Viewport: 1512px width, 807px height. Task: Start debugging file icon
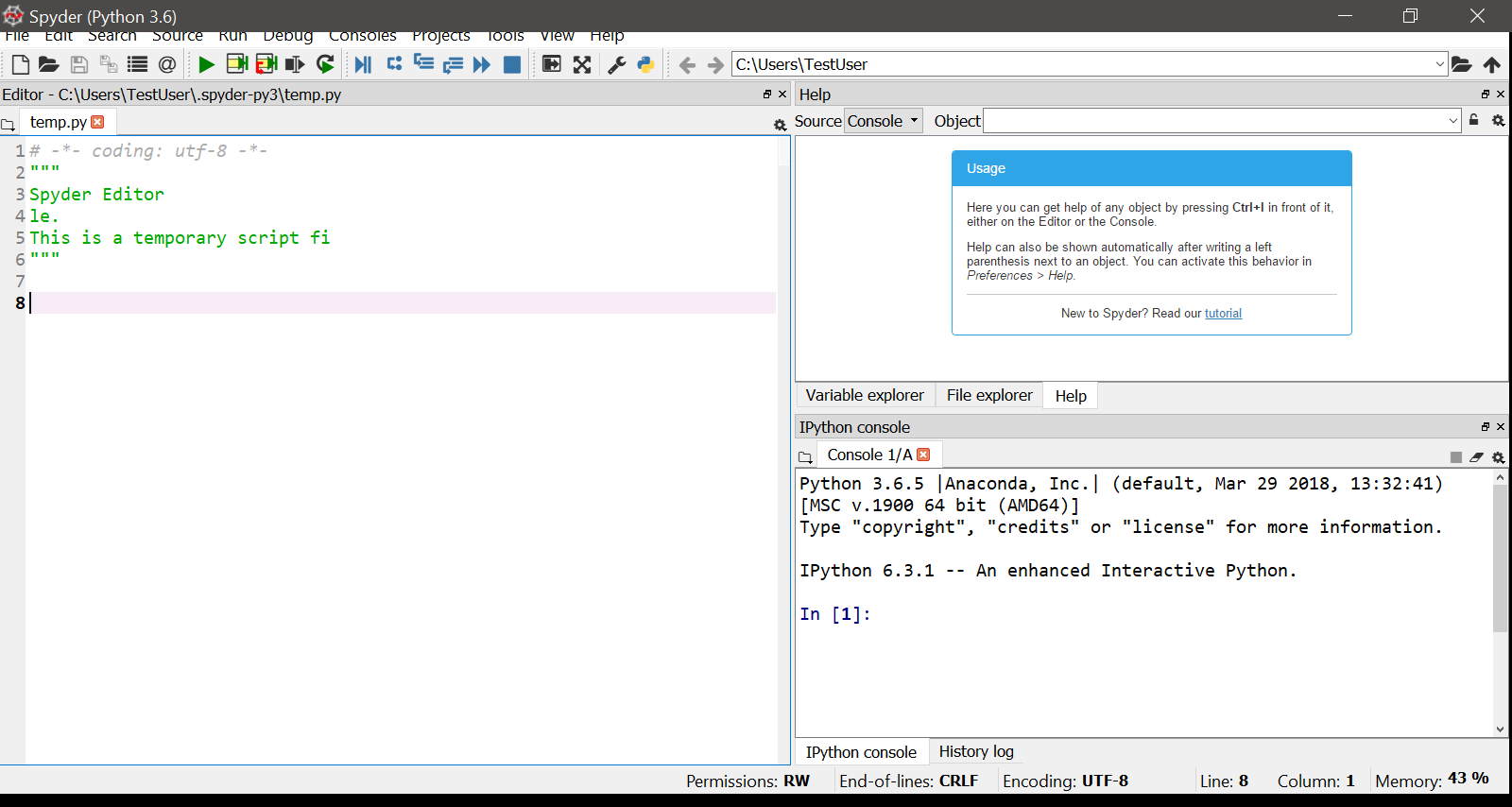363,64
